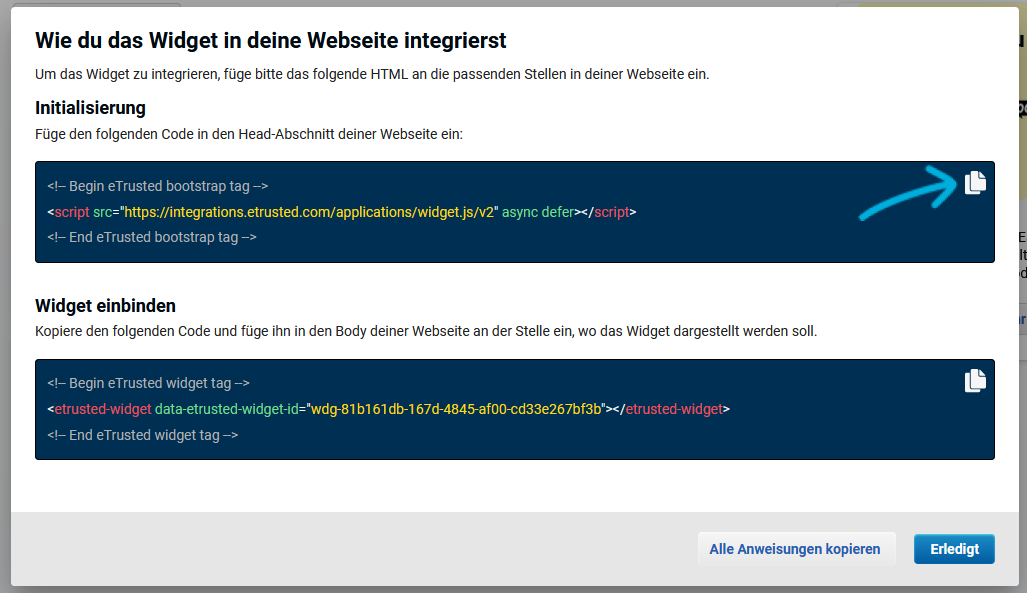Copy the eTrusted widget tag snippet

point(975,380)
